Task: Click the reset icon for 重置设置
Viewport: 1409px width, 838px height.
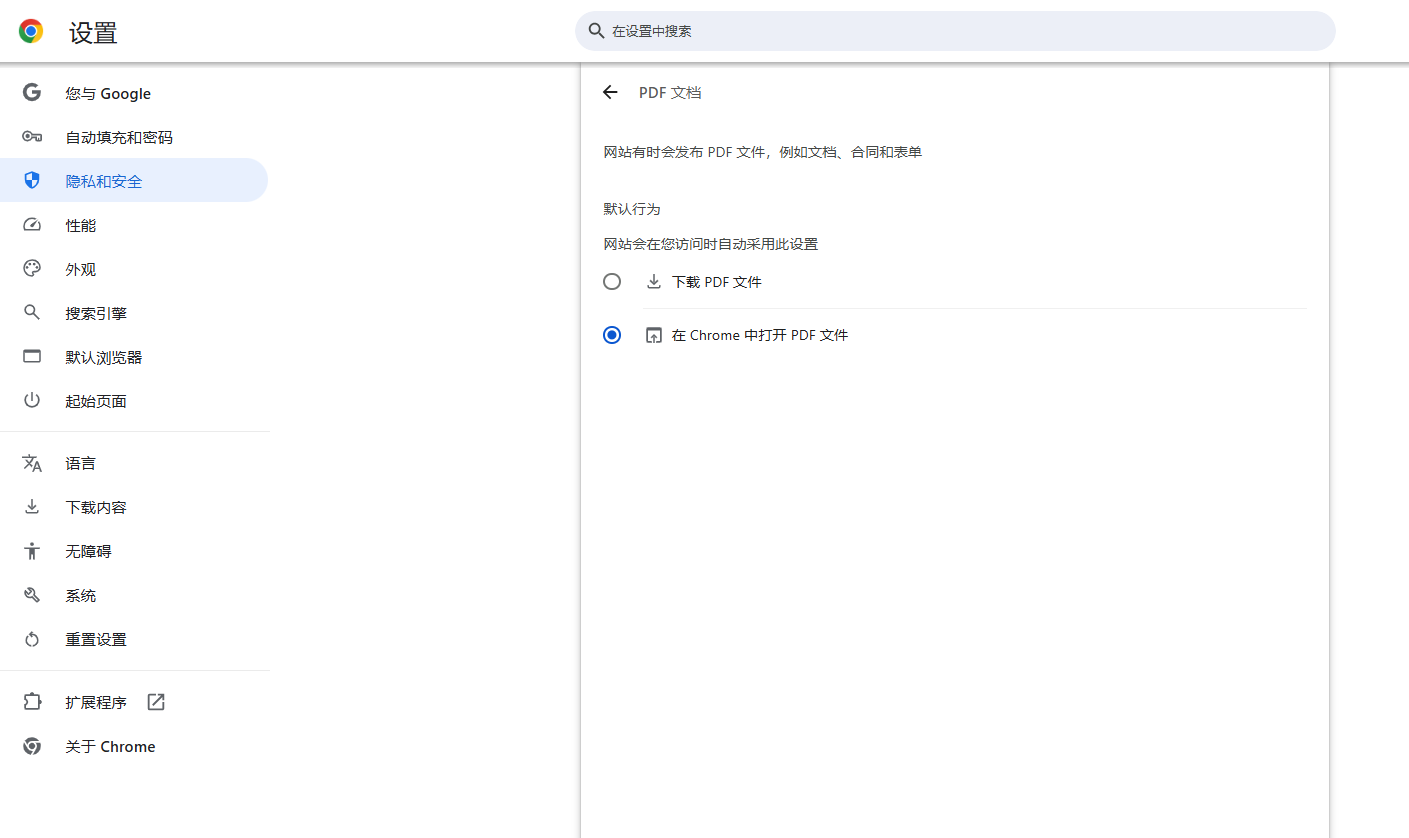Action: (32, 639)
